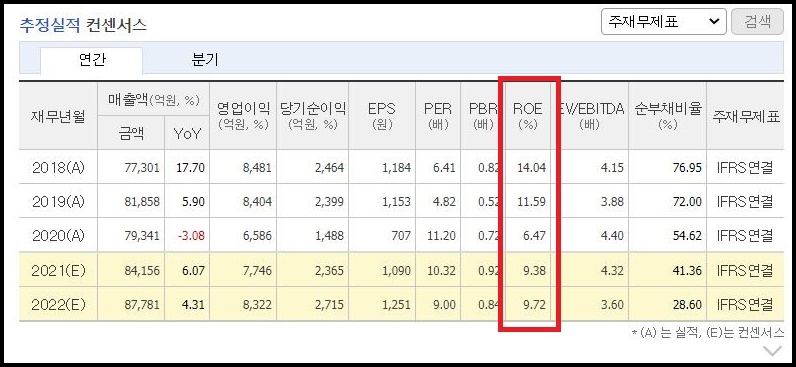The height and width of the screenshot is (367, 796).
Task: Click net income value 1,488
Action: click(329, 236)
